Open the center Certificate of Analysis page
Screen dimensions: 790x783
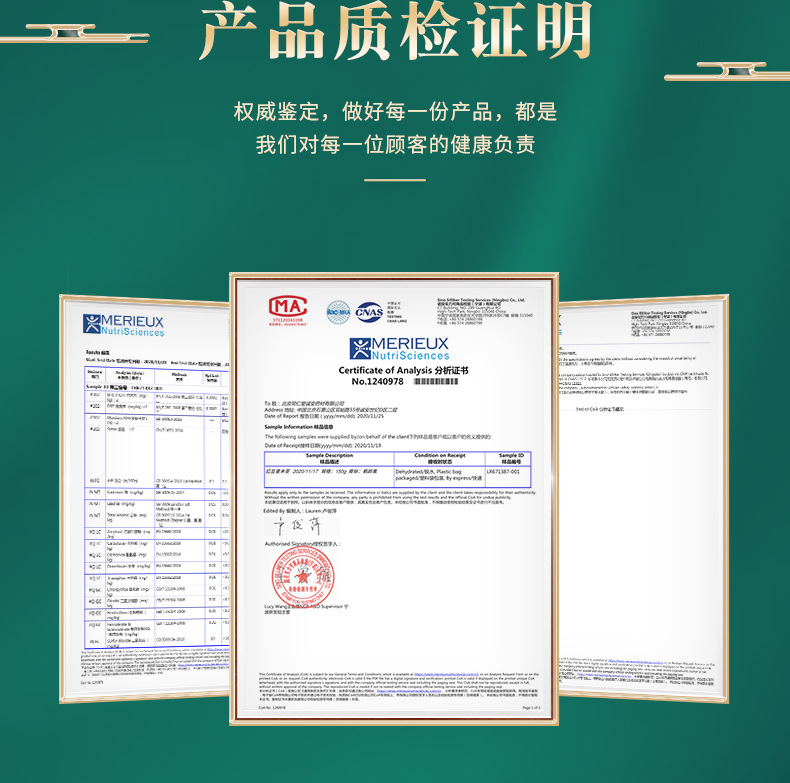[x=394, y=499]
